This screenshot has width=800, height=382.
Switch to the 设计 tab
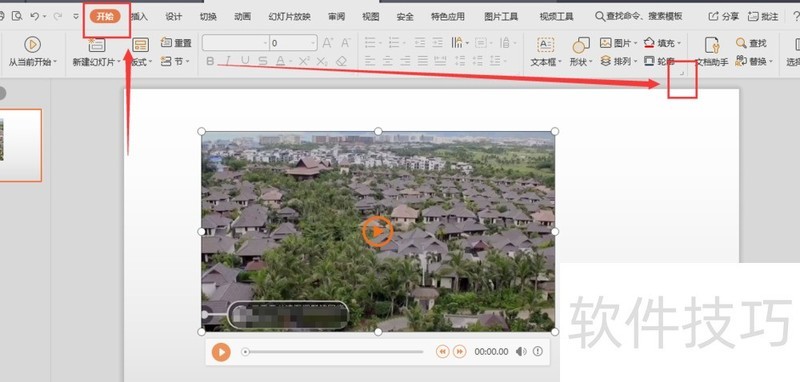pyautogui.click(x=173, y=16)
